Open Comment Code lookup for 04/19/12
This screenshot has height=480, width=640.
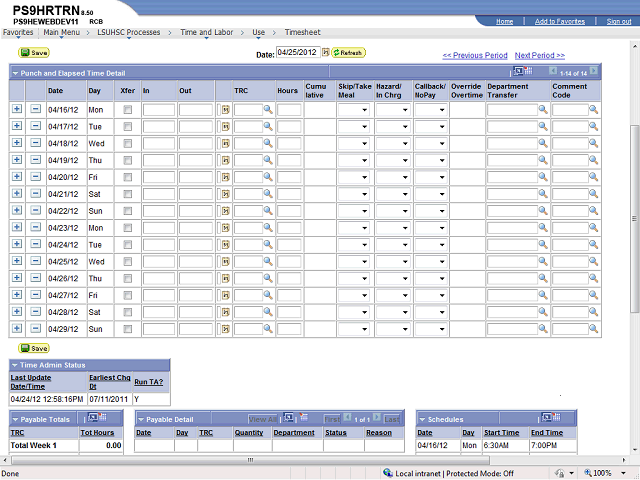593,160
